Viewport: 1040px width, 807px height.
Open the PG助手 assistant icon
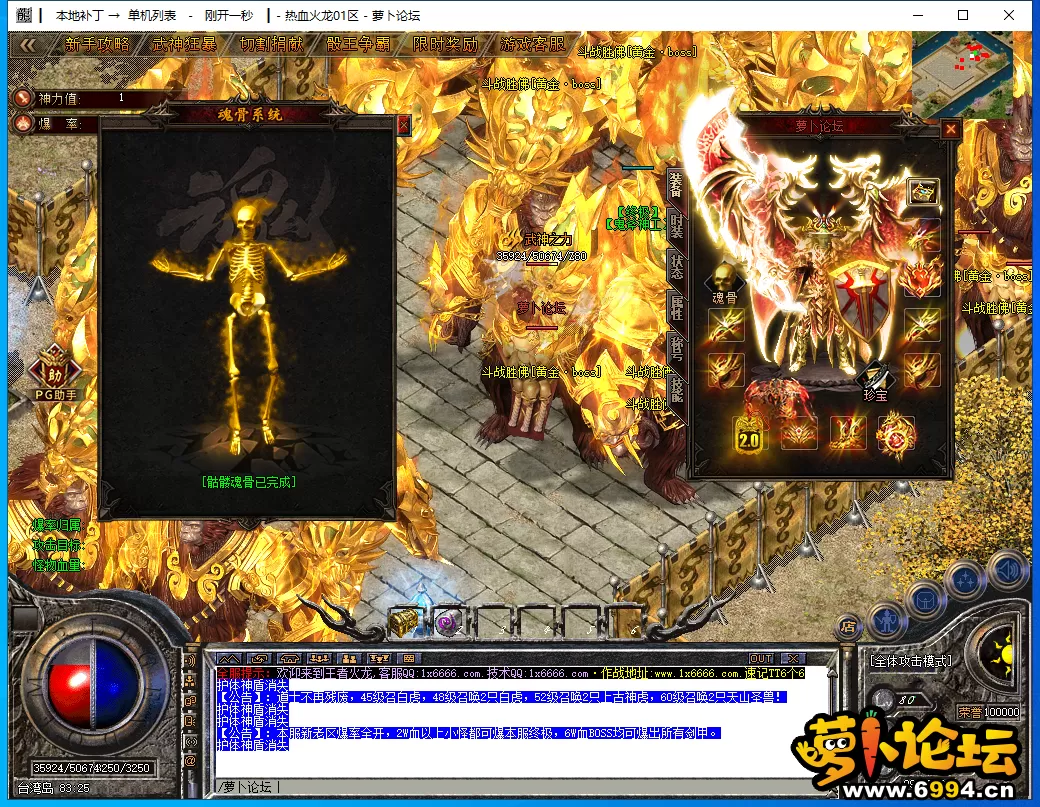(x=55, y=373)
